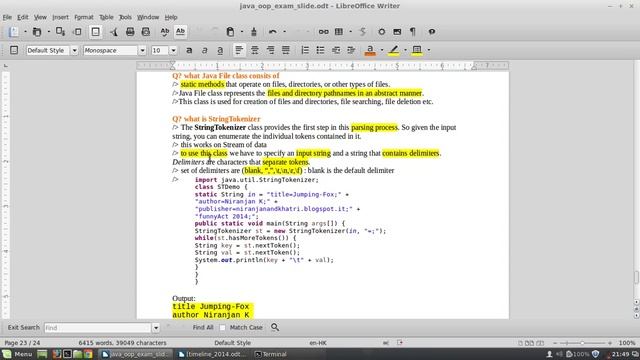Align text left
The width and height of the screenshot is (640, 360).
239,50
